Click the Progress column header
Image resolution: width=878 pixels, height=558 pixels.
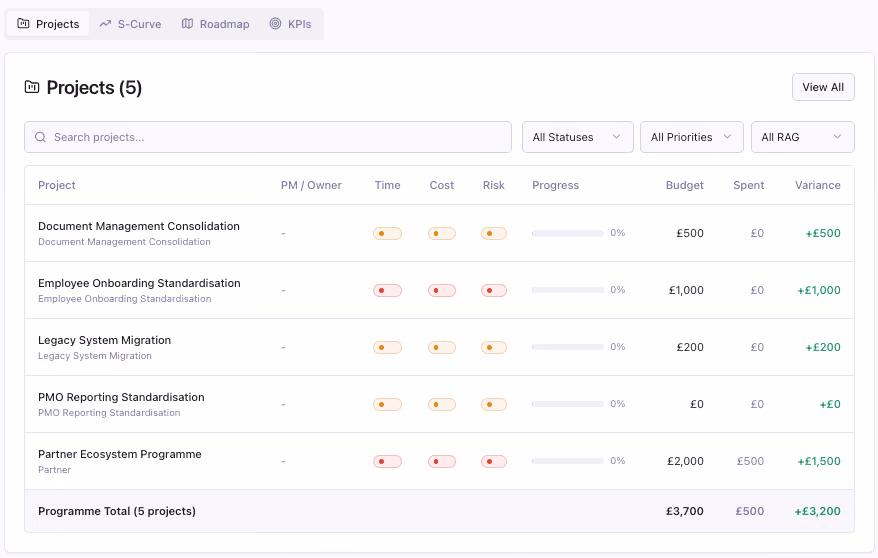point(555,185)
